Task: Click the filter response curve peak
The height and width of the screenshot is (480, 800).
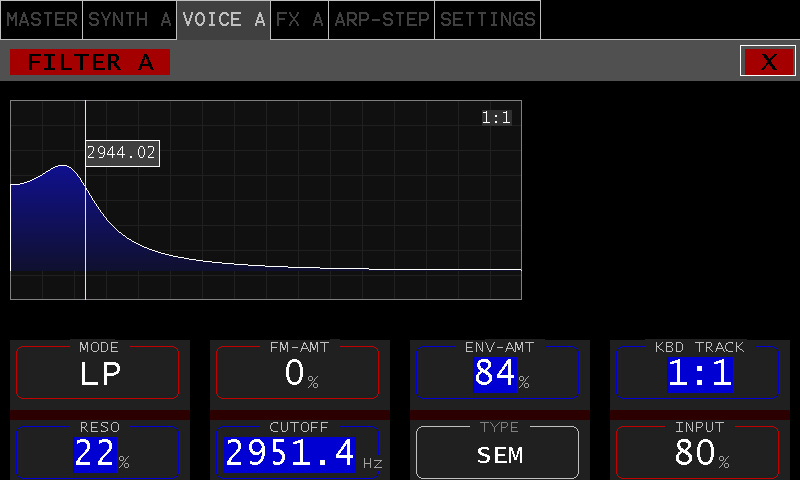Action: (63, 166)
